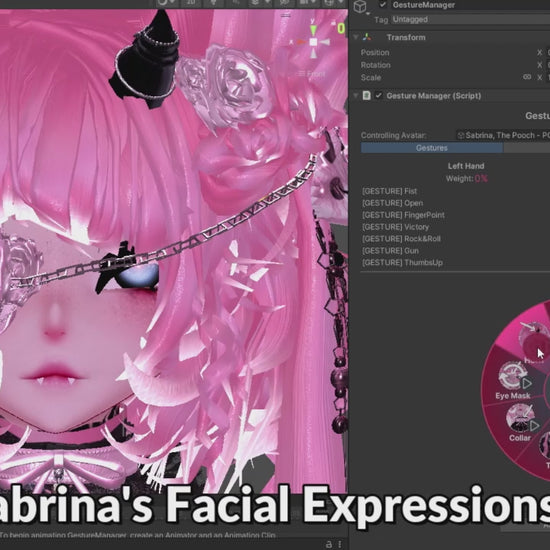Click the grey right-side cone of the scene gizmo
Image resolution: width=550 pixels, height=550 pixels.
325,42
